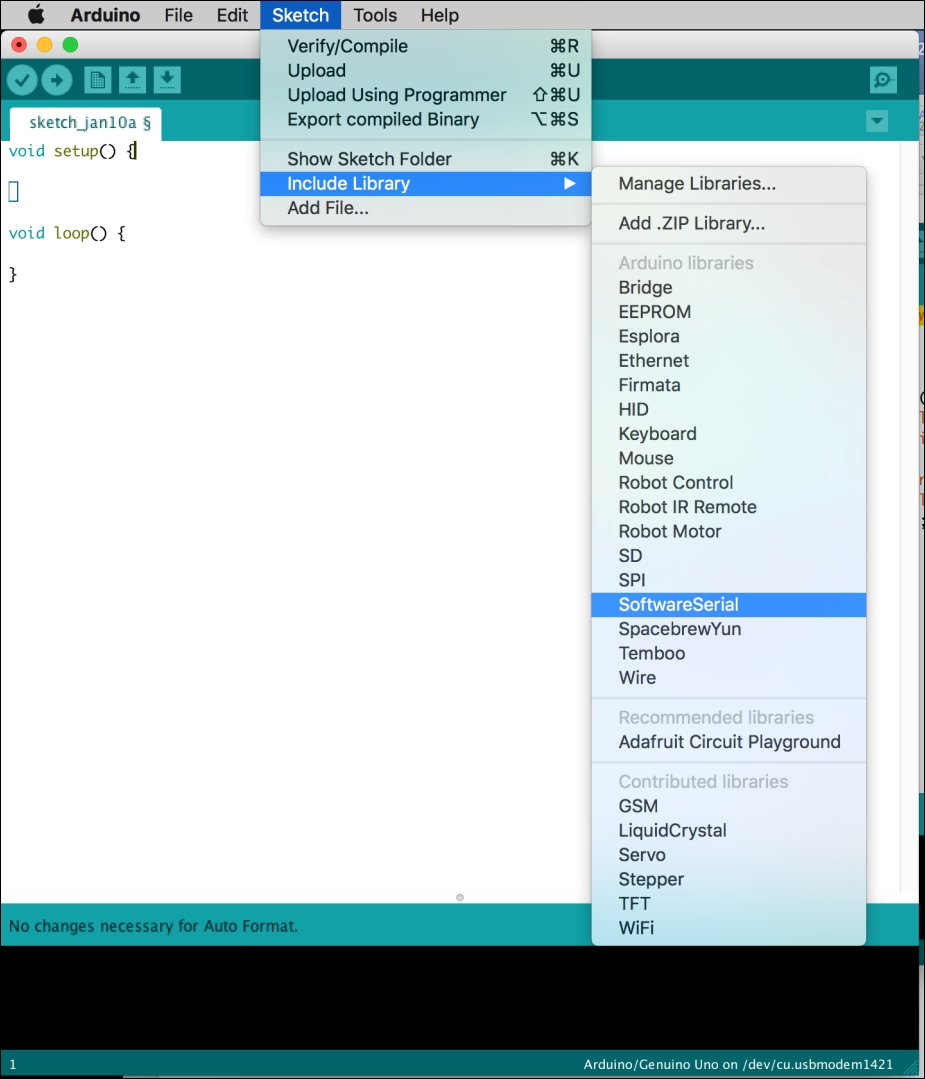
Task: Click the console divider handle dot
Action: [x=460, y=897]
